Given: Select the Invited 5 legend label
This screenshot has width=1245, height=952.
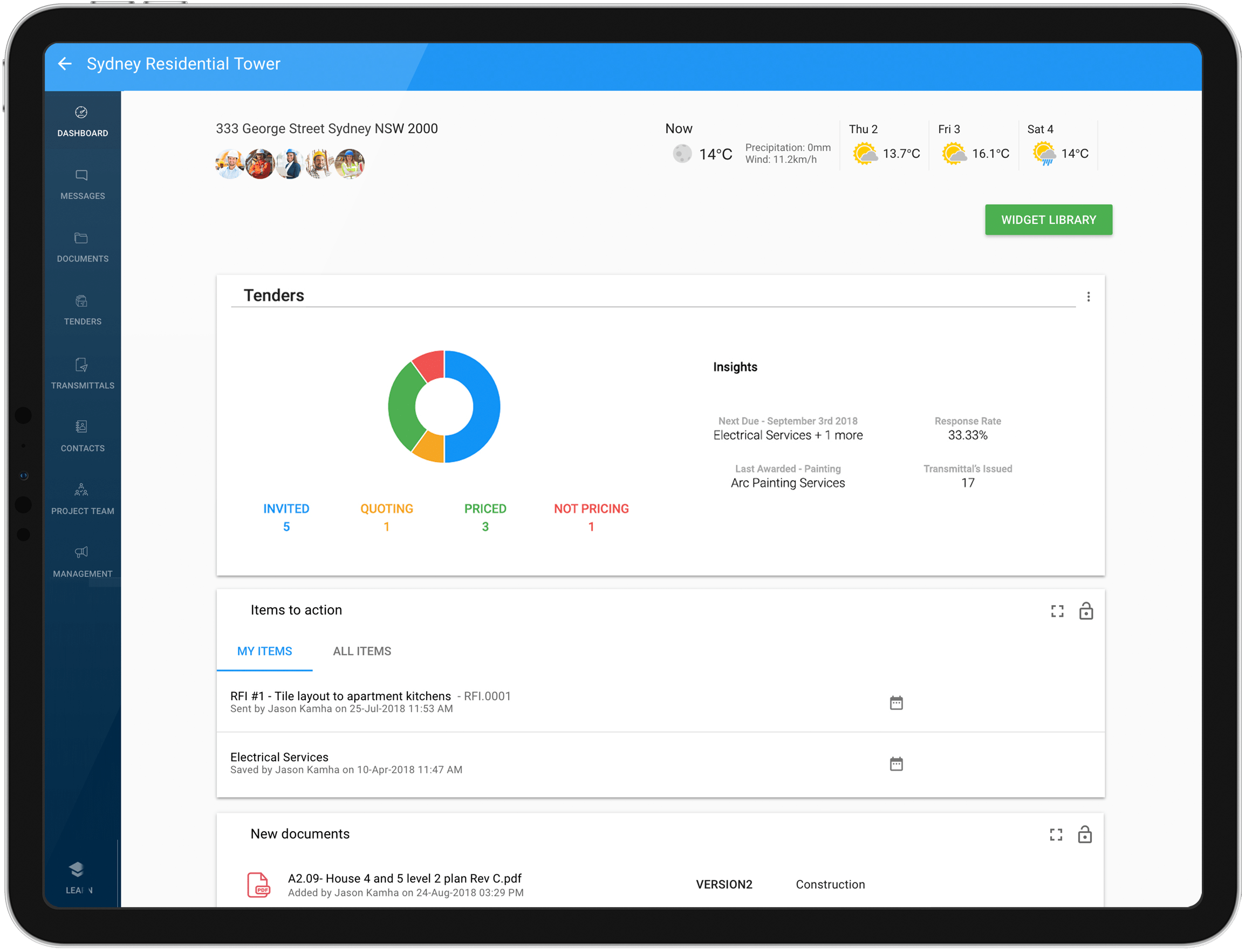Looking at the screenshot, I should [x=286, y=517].
